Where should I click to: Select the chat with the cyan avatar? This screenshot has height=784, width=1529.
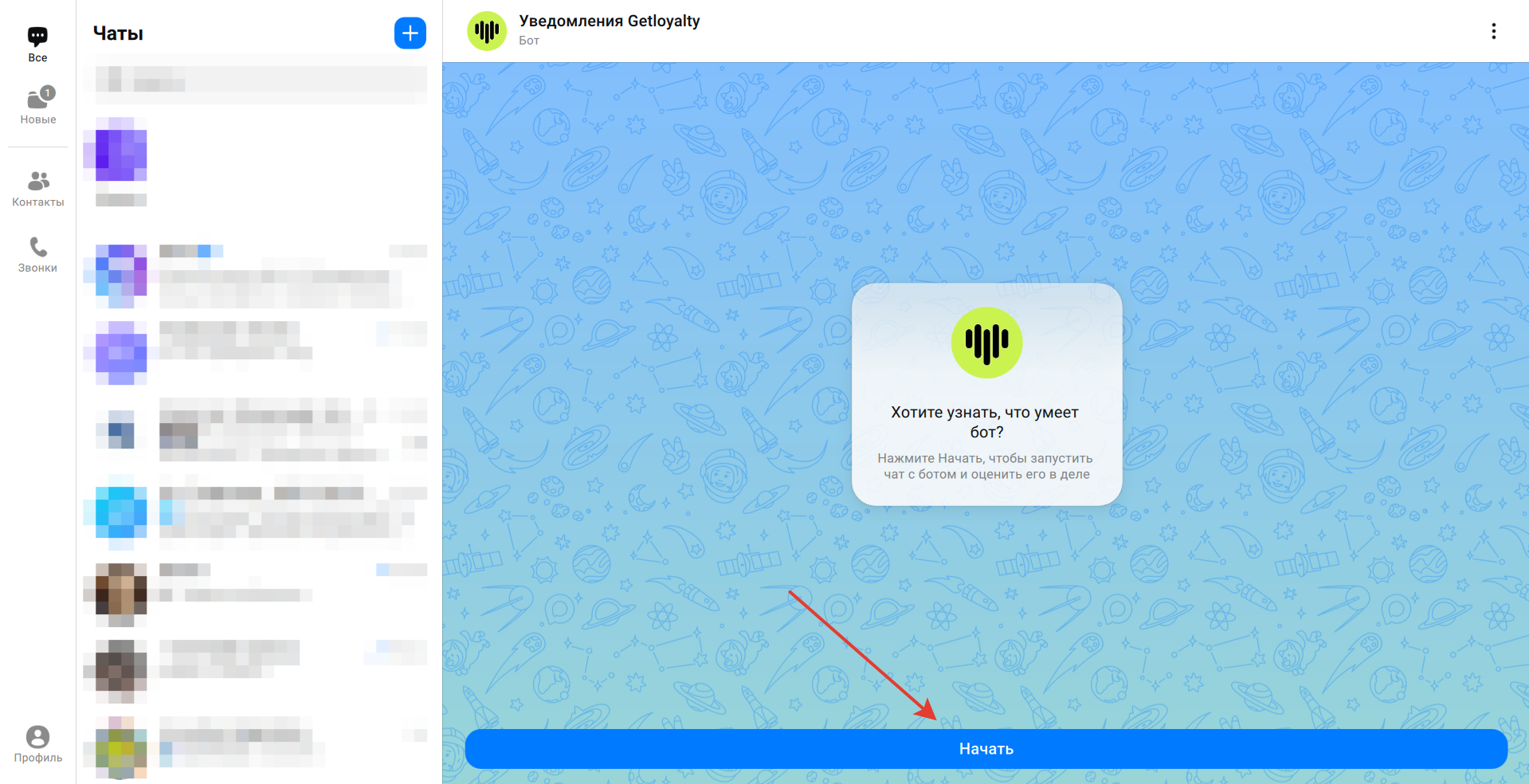click(x=255, y=512)
